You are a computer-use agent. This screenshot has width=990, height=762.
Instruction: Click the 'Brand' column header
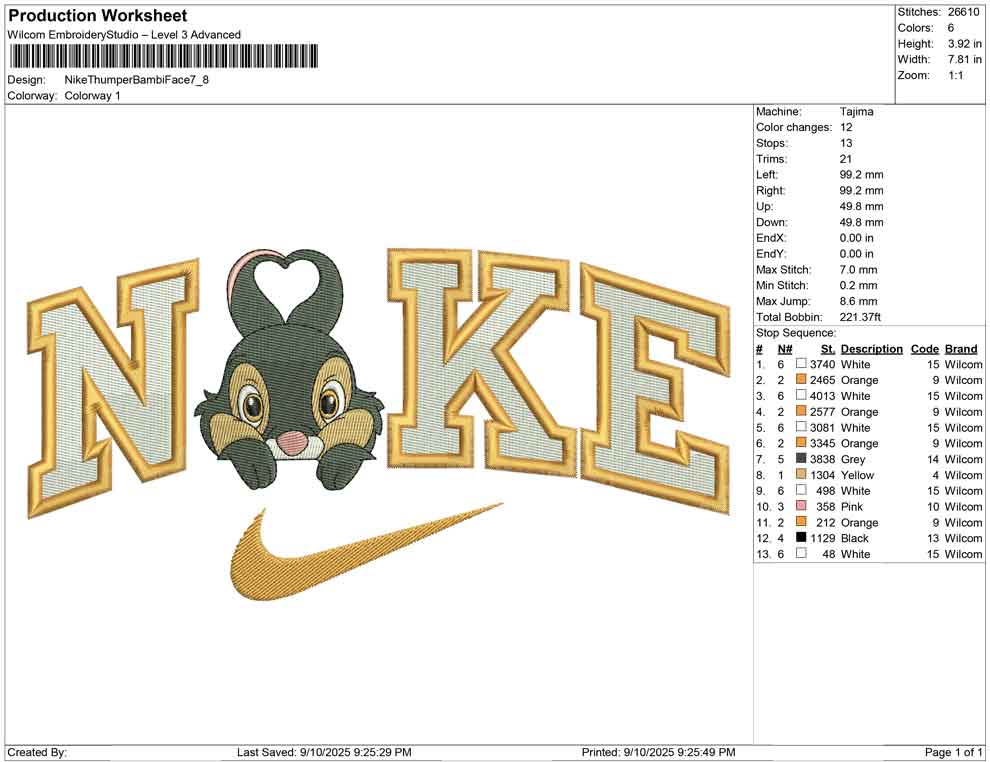pos(961,348)
